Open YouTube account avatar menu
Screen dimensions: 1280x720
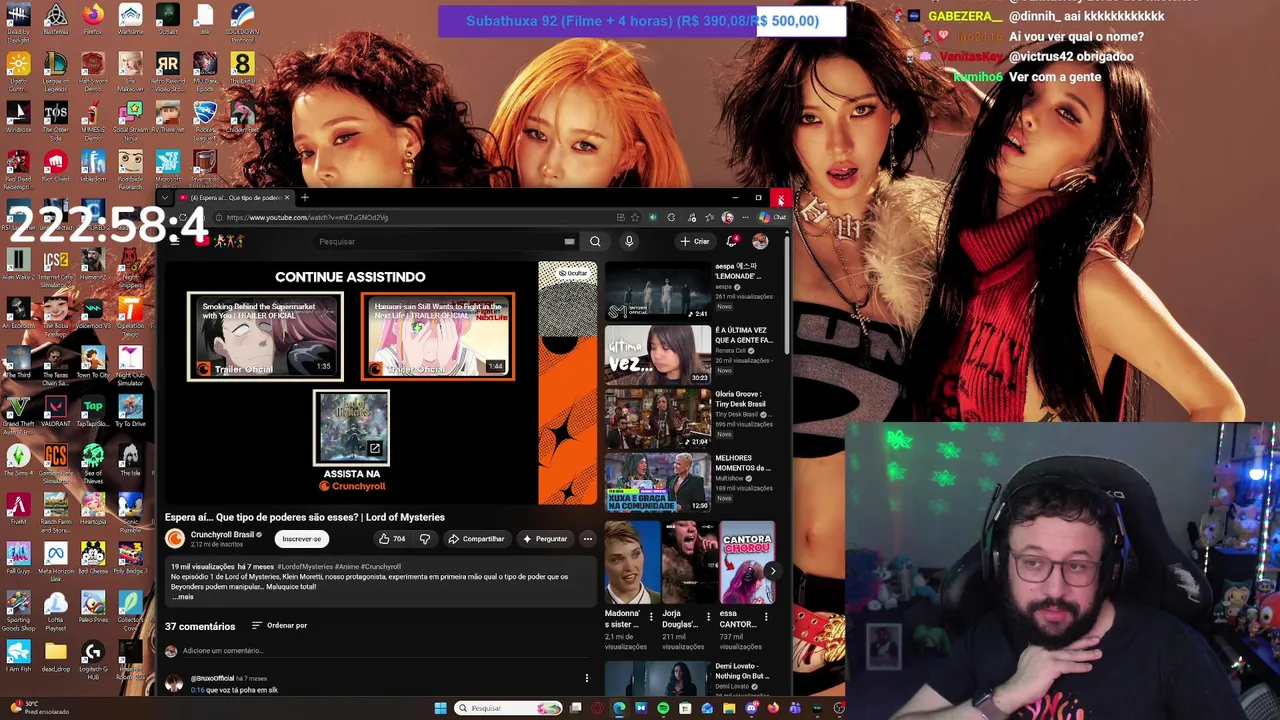[x=760, y=241]
